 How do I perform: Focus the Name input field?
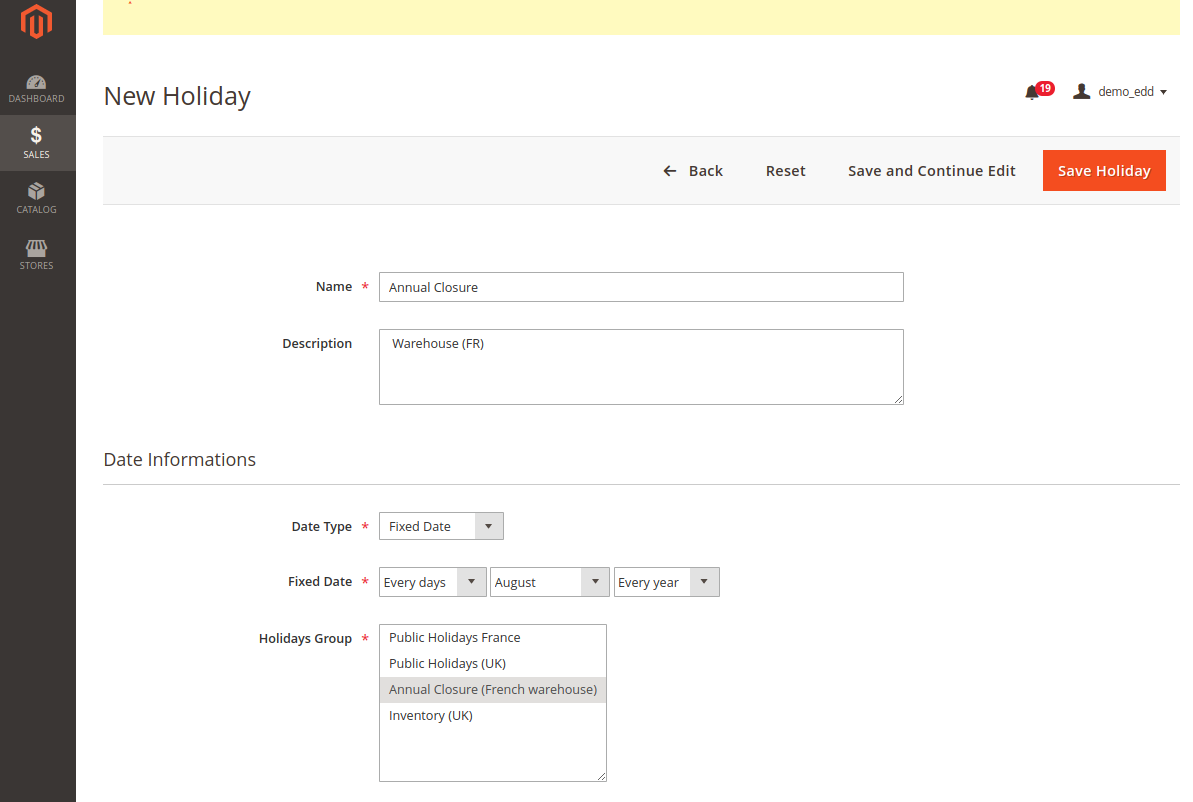641,287
